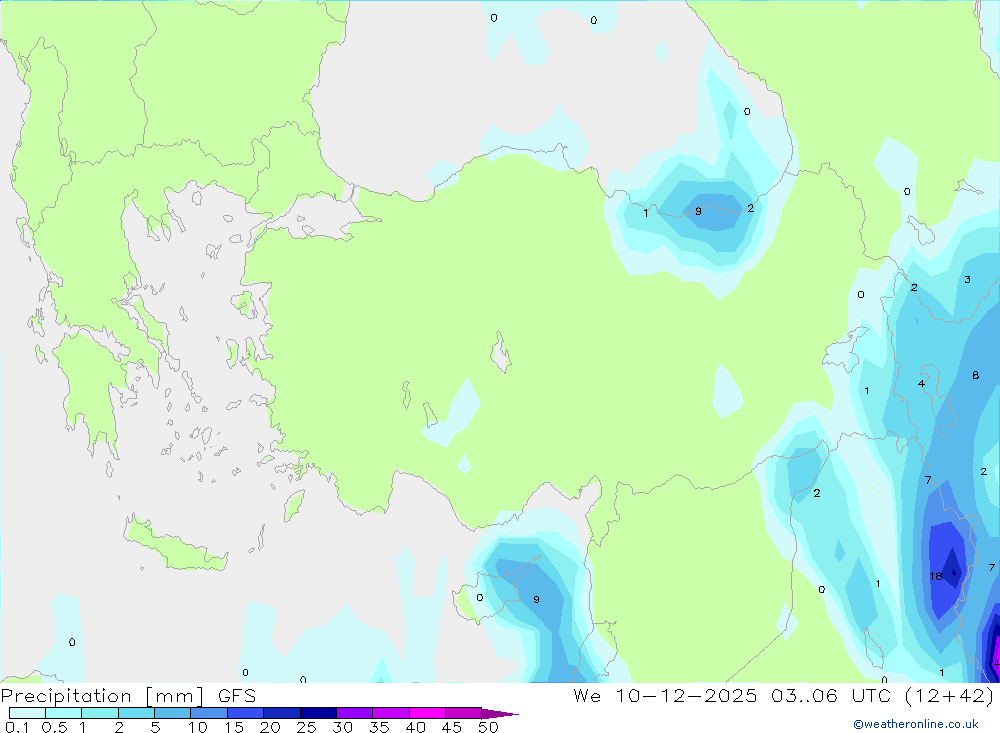Click the legend swatch between 0.1 and 0.5
The width and height of the screenshot is (1000, 733).
tap(27, 713)
